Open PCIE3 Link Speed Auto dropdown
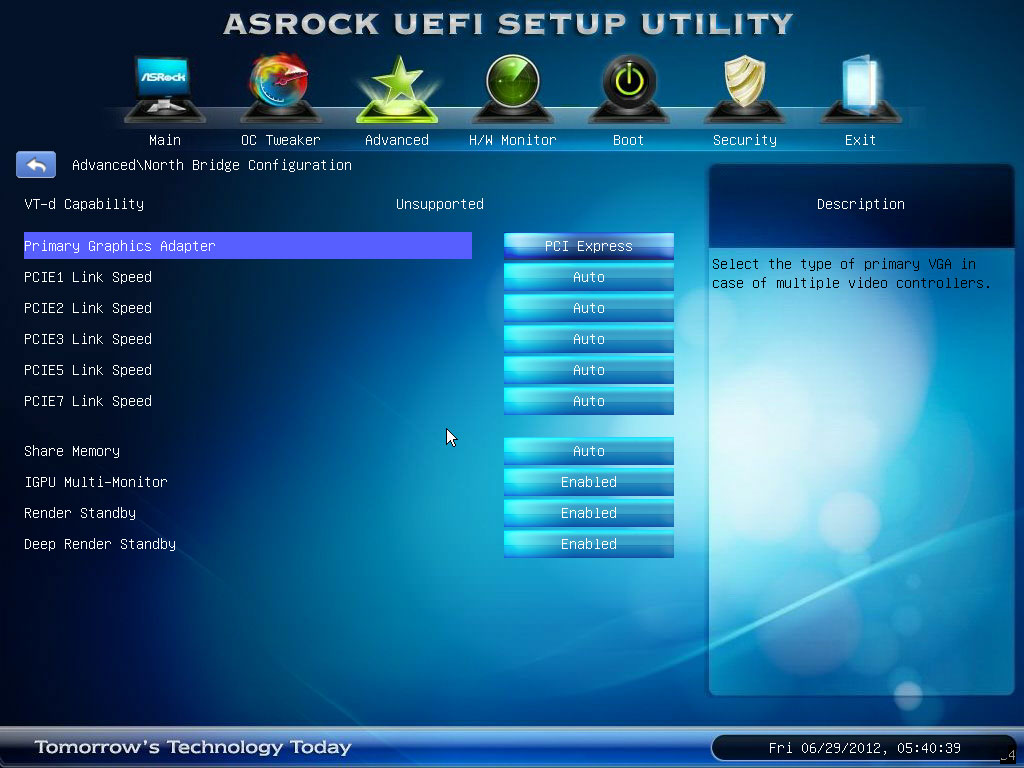Screen dimensions: 1024x768 [588, 339]
